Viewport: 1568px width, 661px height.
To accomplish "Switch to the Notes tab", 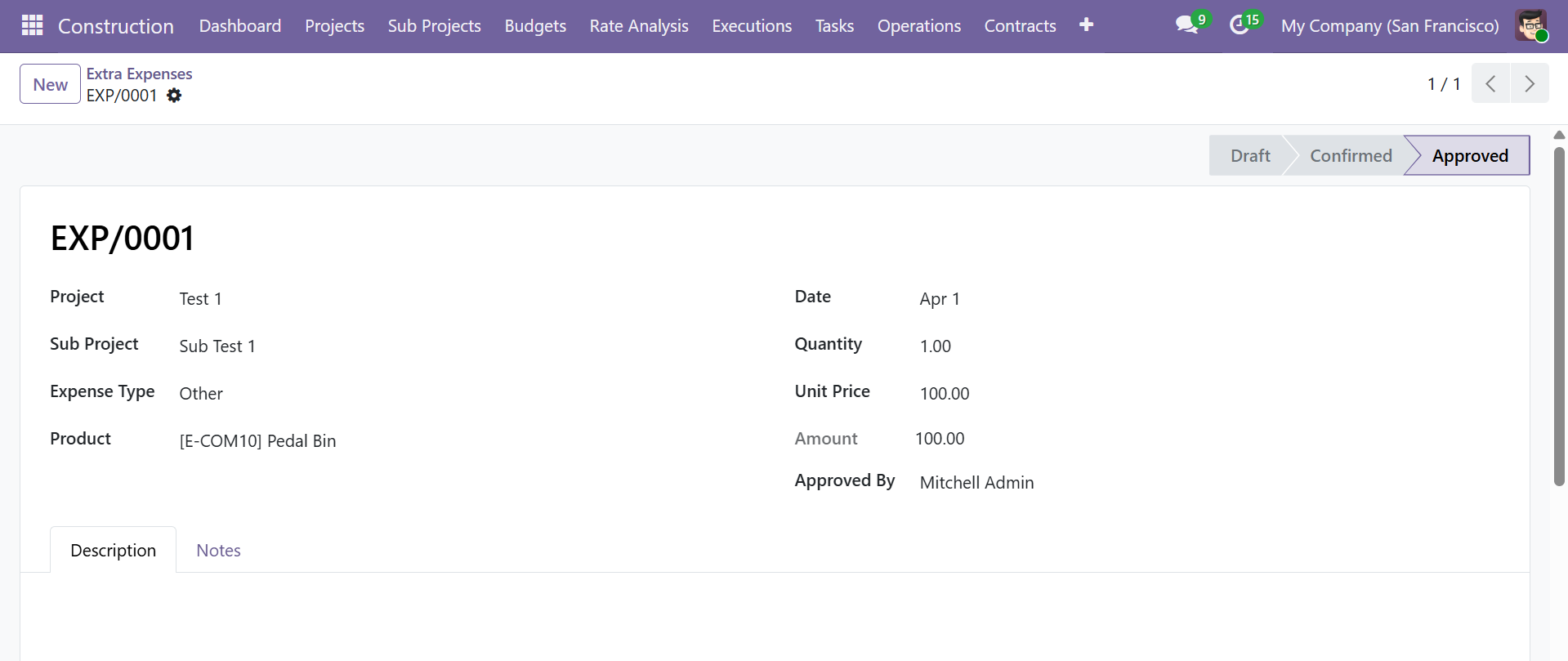I will point(218,551).
